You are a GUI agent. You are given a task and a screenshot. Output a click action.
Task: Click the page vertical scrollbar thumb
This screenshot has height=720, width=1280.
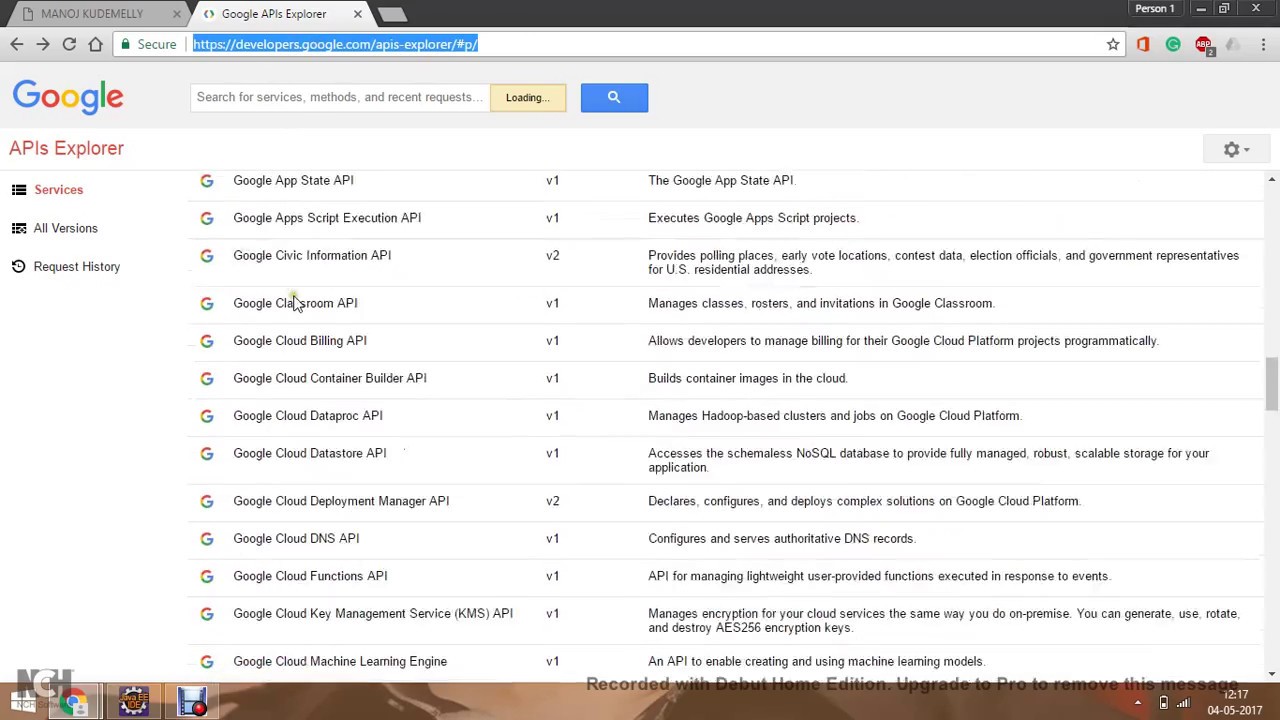coord(1272,385)
